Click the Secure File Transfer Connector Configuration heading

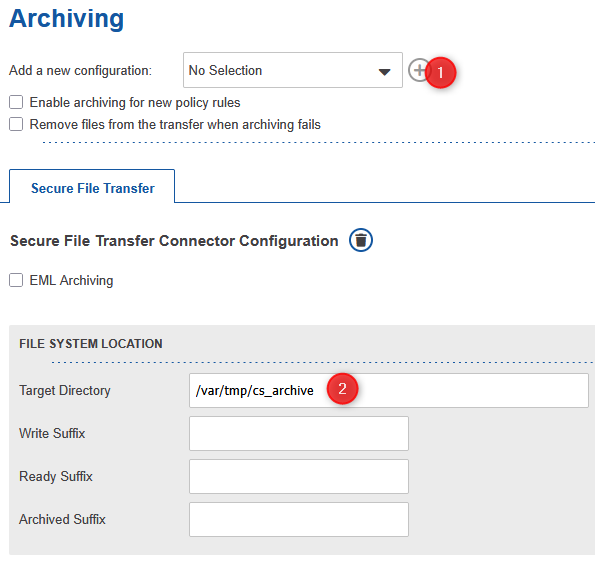(174, 241)
